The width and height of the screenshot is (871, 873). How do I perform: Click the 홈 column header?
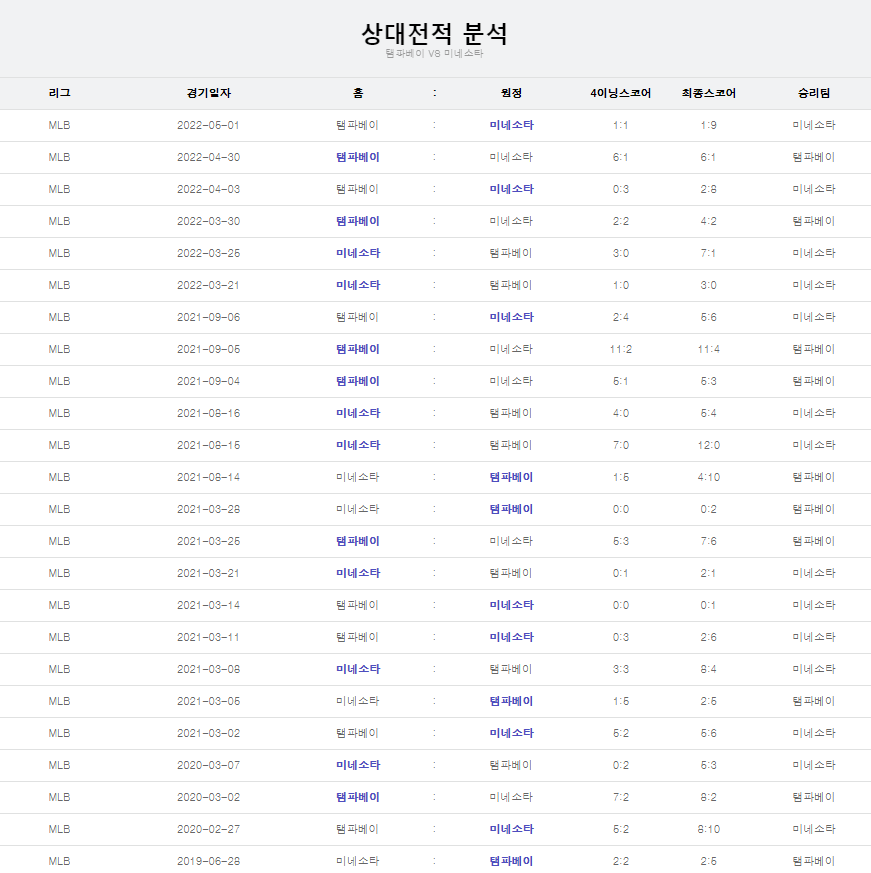tap(358, 93)
